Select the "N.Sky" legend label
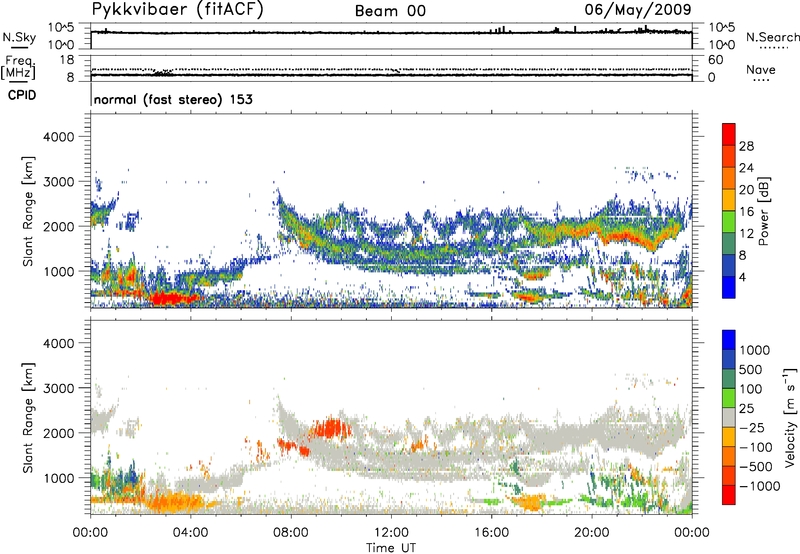This screenshot has height=554, width=800. [x=19, y=38]
